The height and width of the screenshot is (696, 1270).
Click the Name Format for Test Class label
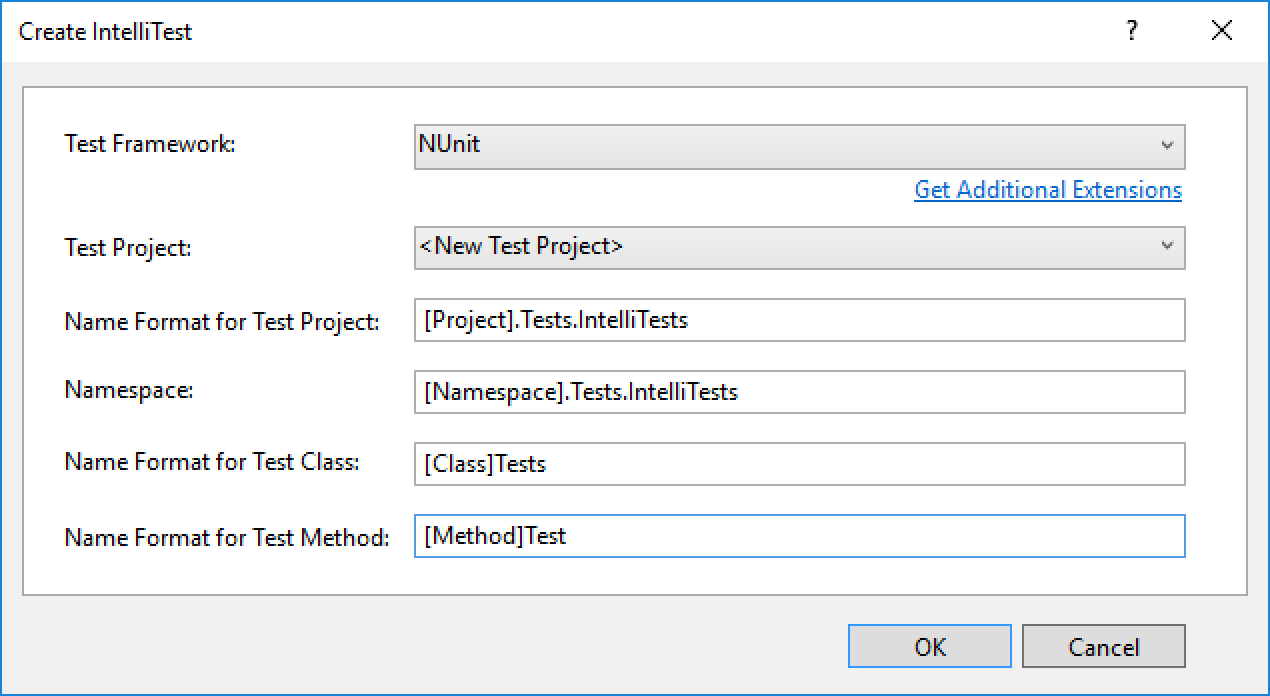coord(212,462)
